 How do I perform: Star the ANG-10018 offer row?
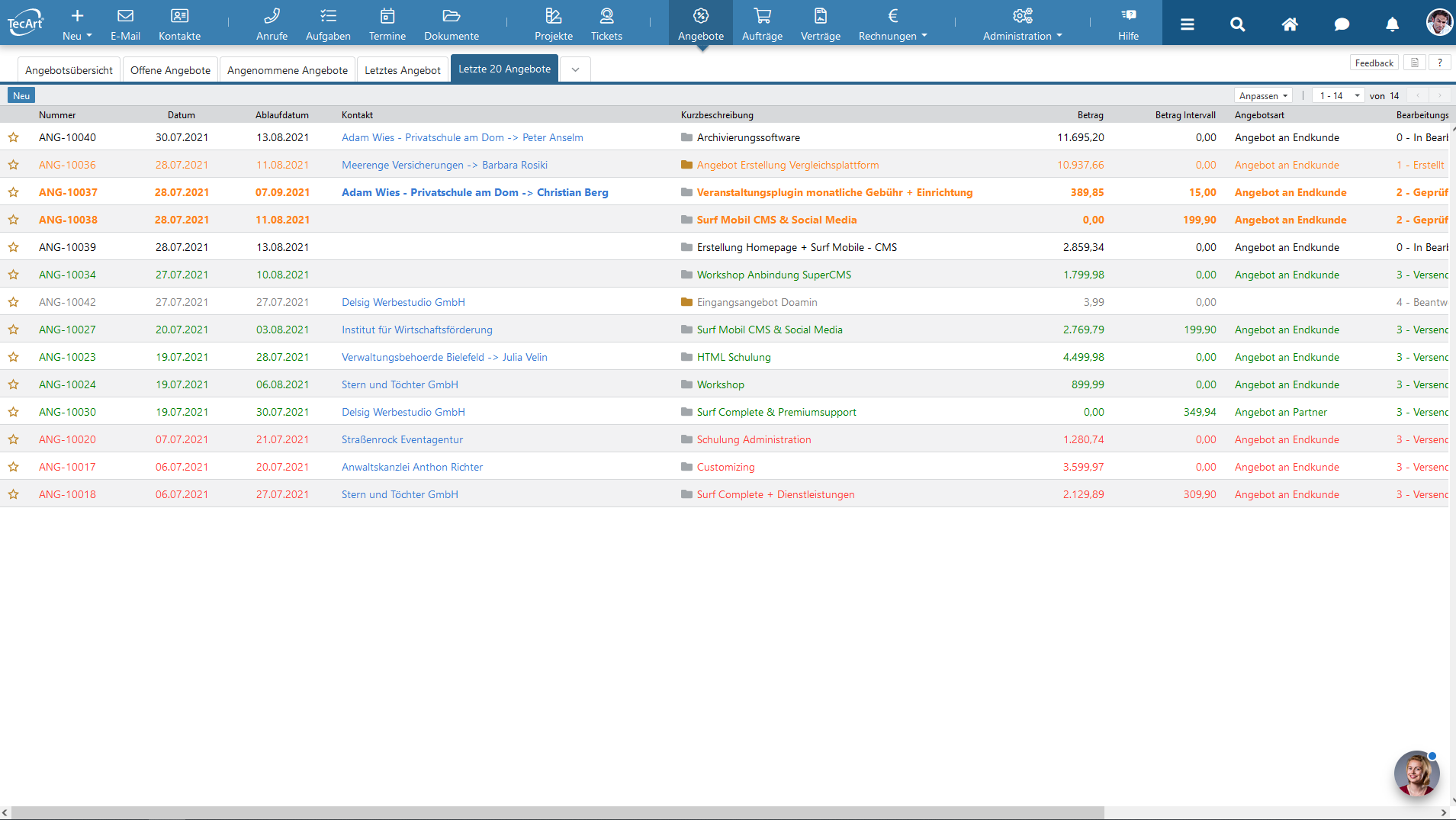14,494
